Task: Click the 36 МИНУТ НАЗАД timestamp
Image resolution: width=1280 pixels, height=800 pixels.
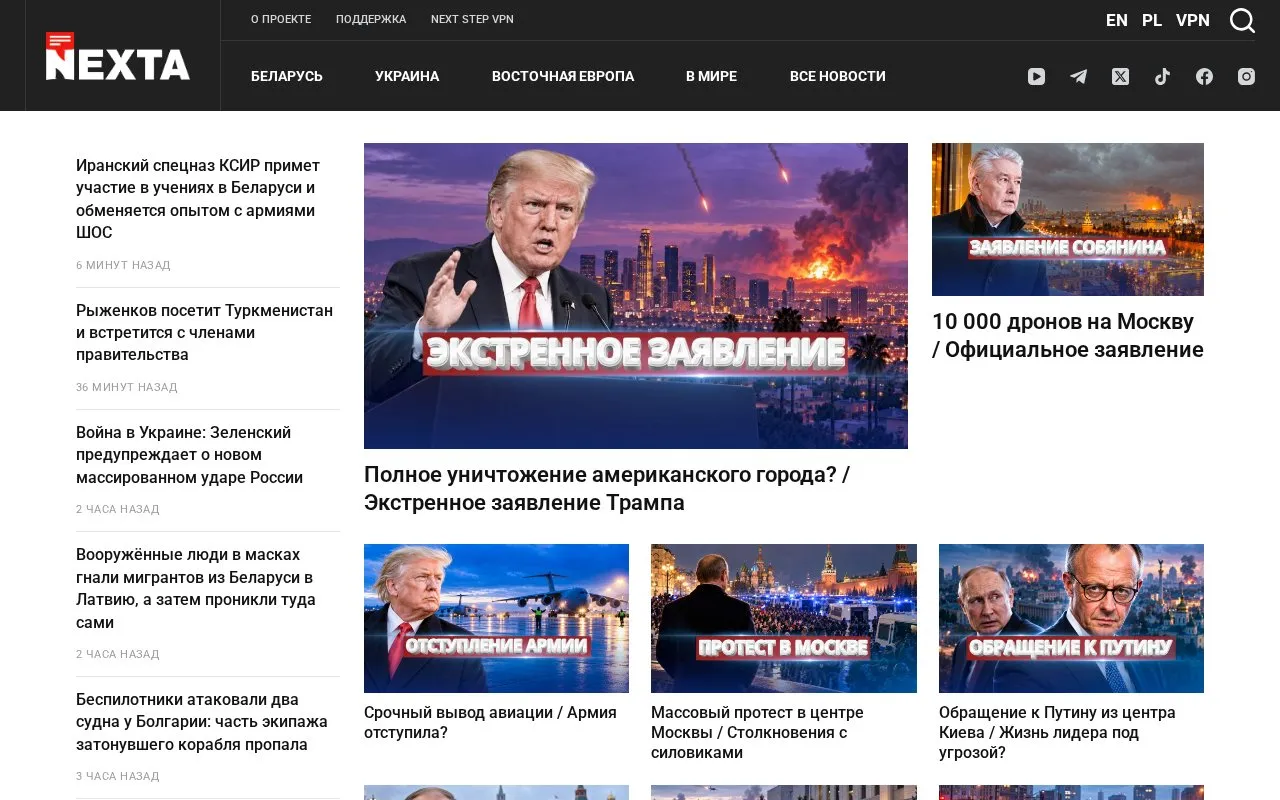Action: tap(127, 387)
